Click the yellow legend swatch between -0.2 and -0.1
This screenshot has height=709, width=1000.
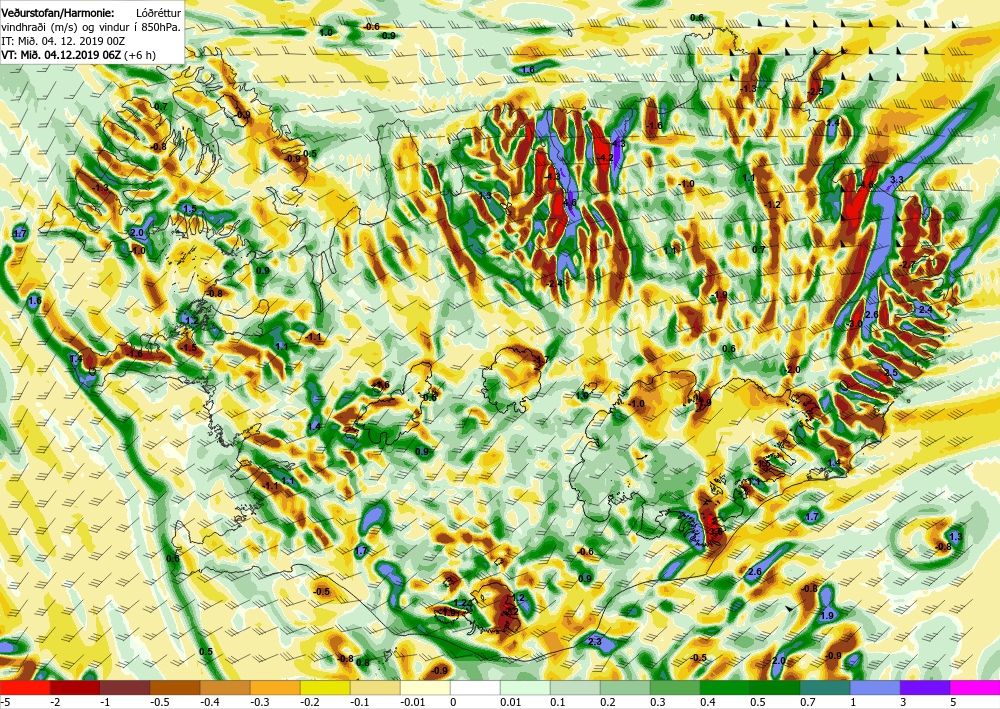(x=325, y=687)
